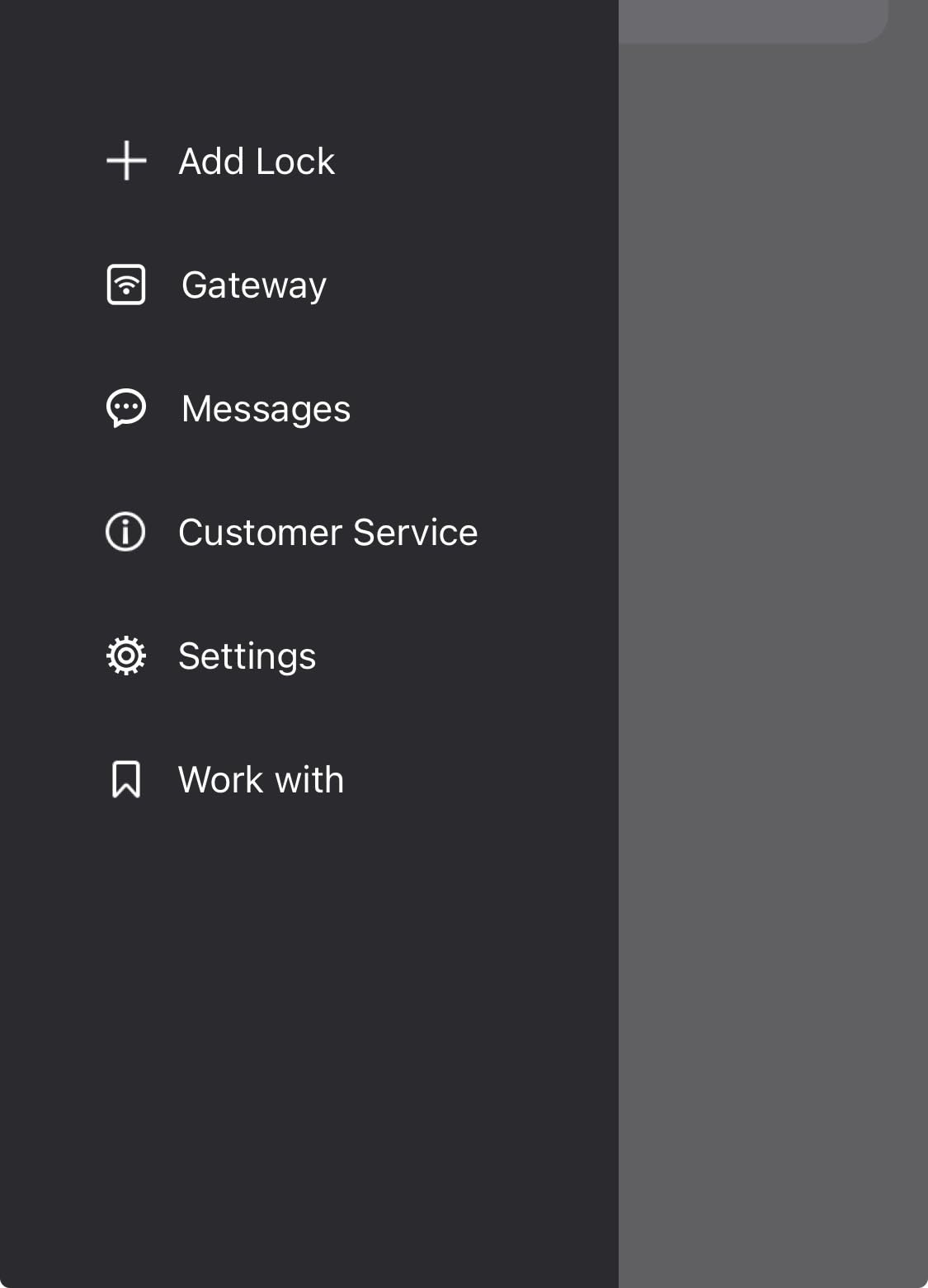Tap the plus icon beside Add Lock
The height and width of the screenshot is (1288, 928).
126,161
